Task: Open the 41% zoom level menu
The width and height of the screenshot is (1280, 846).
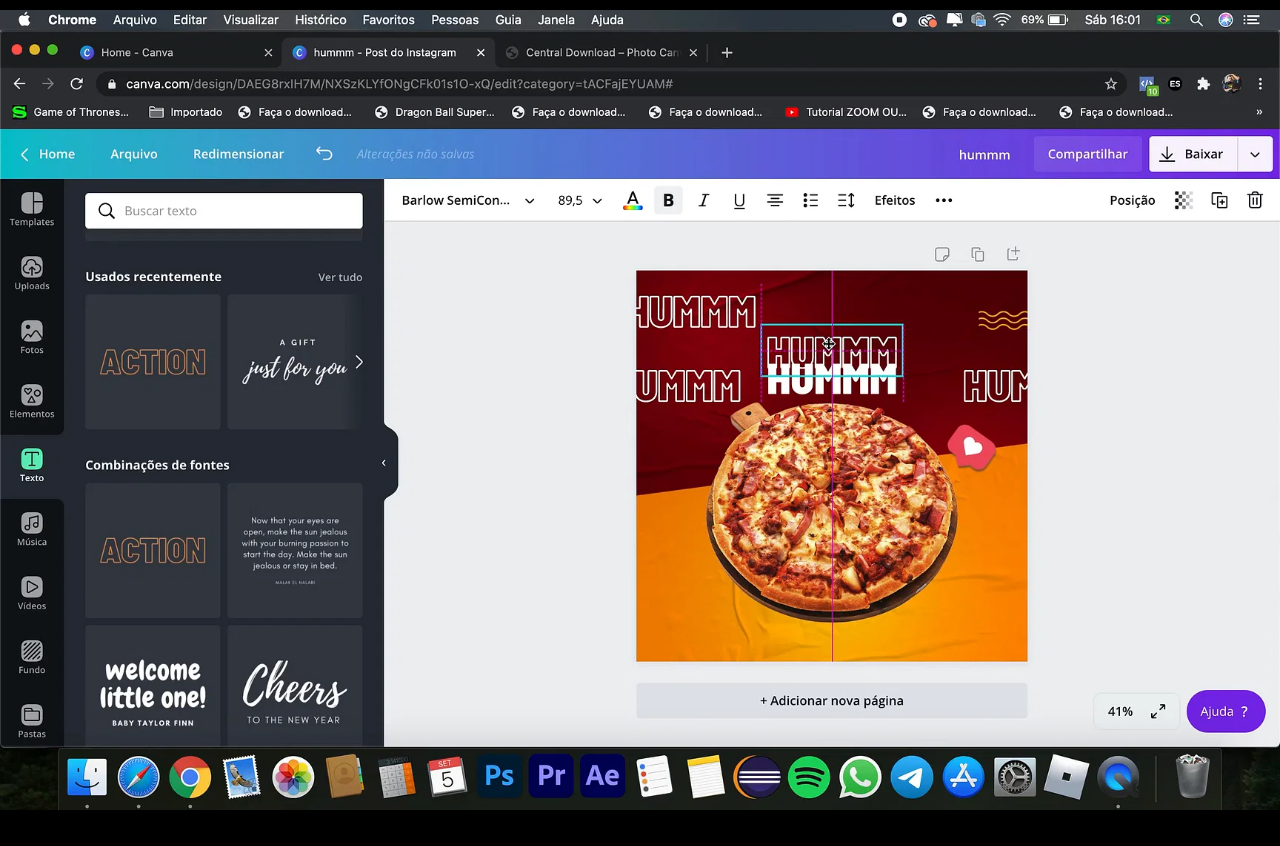Action: click(x=1120, y=711)
